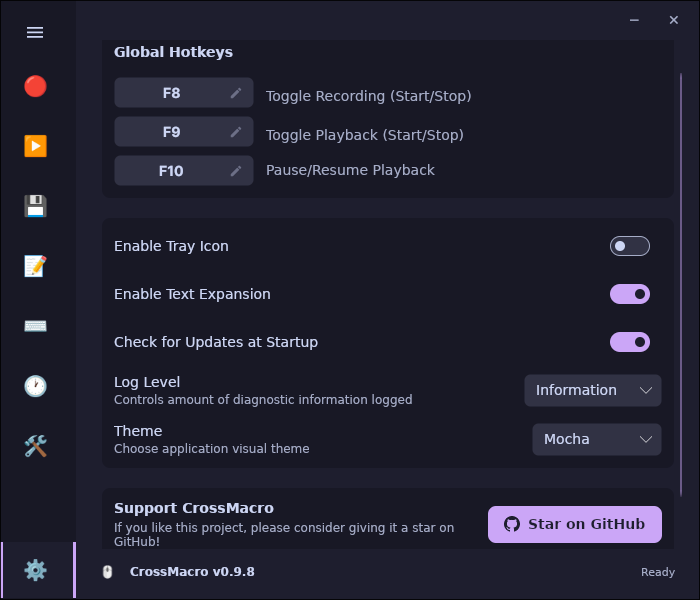The image size is (700, 600).
Task: Minimize the CrossMacro window
Action: 634,20
